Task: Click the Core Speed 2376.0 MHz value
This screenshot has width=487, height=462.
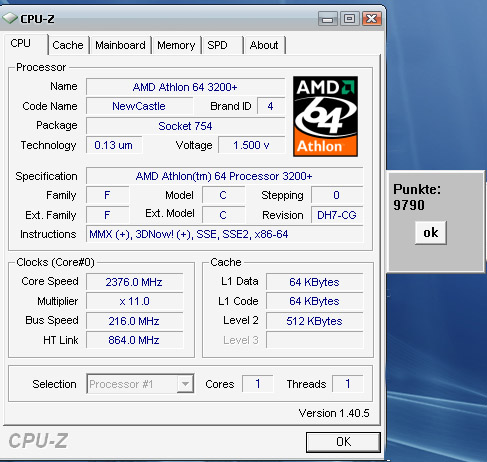Action: [135, 282]
